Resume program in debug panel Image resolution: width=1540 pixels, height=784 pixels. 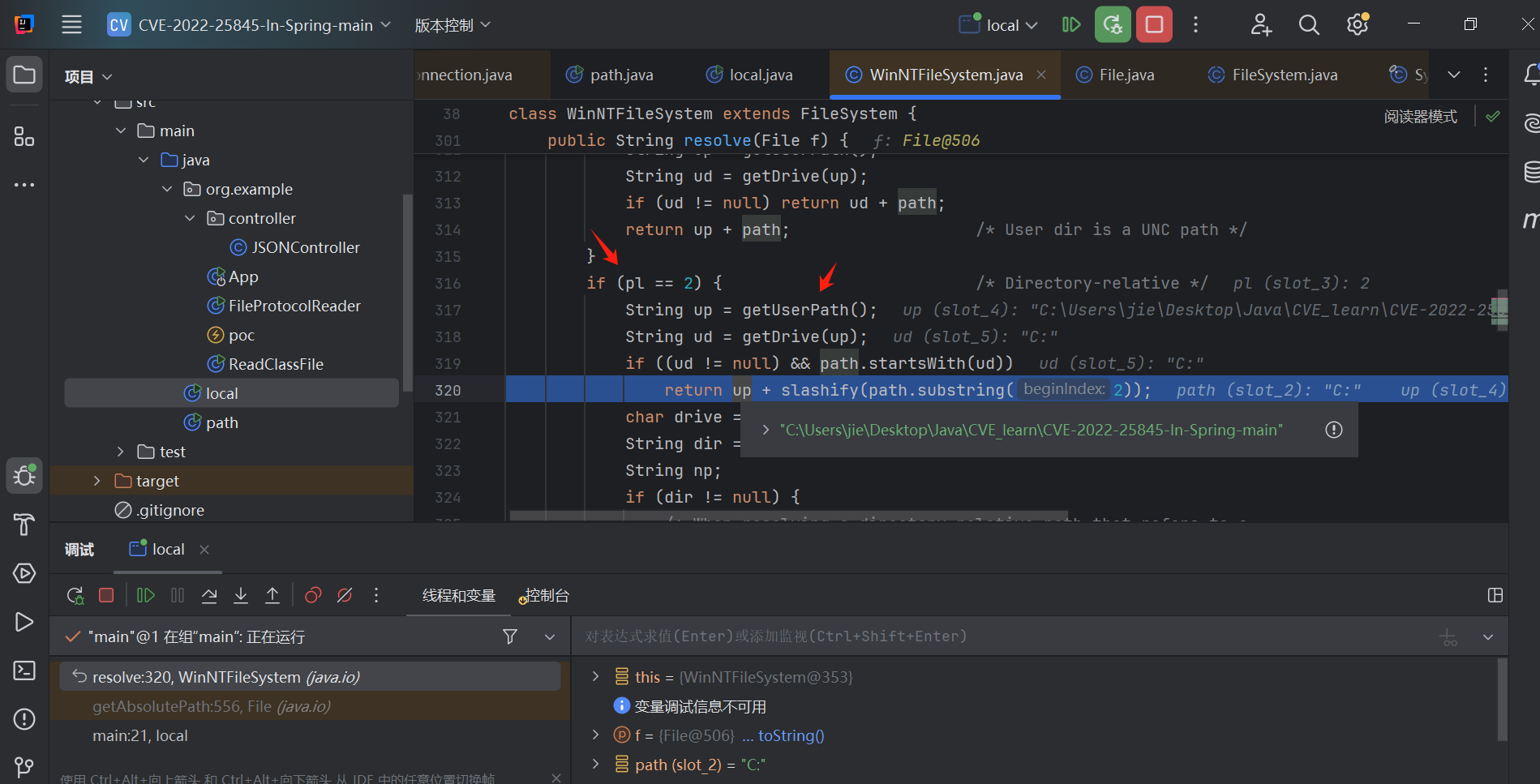point(146,595)
